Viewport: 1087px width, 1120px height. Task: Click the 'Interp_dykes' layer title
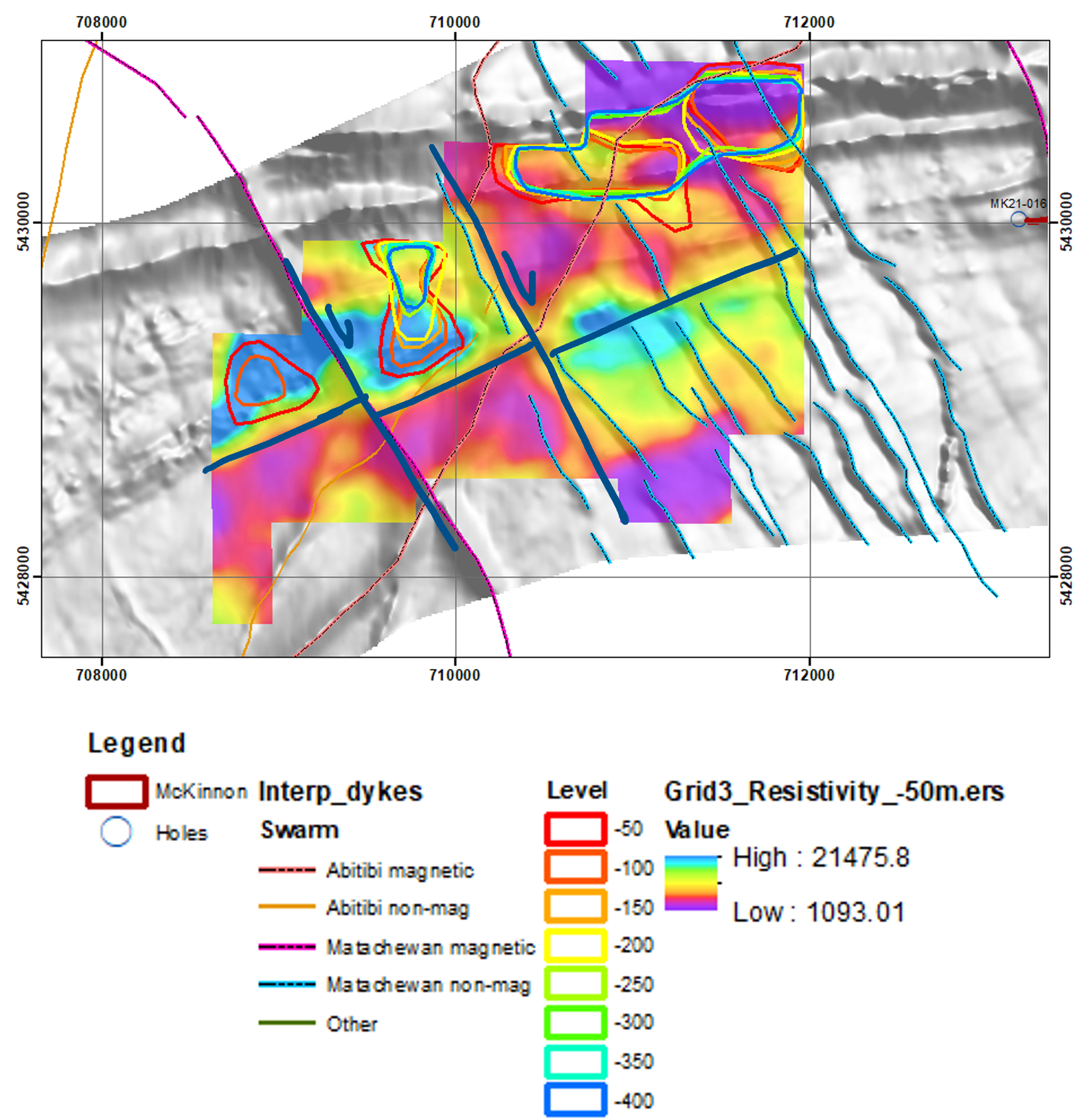(340, 792)
